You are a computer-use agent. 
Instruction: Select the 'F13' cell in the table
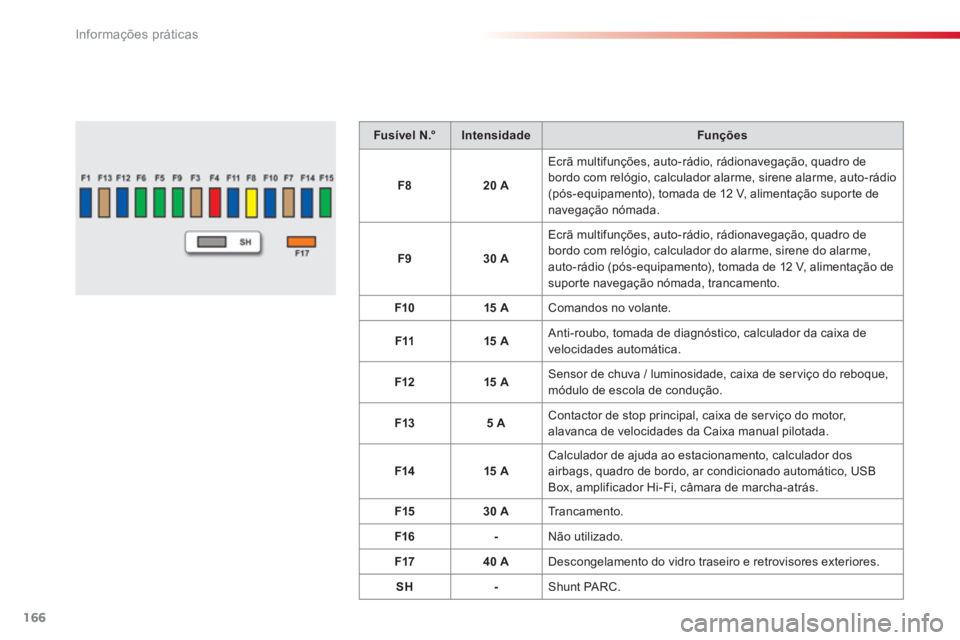405,423
